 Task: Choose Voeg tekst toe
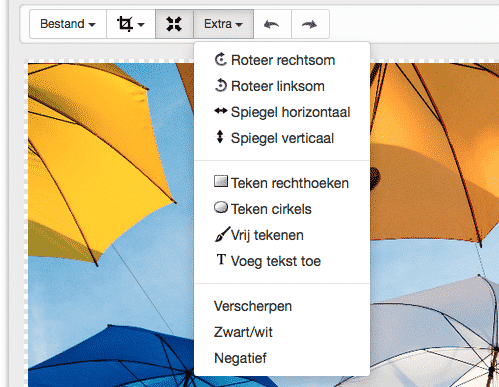(282, 261)
